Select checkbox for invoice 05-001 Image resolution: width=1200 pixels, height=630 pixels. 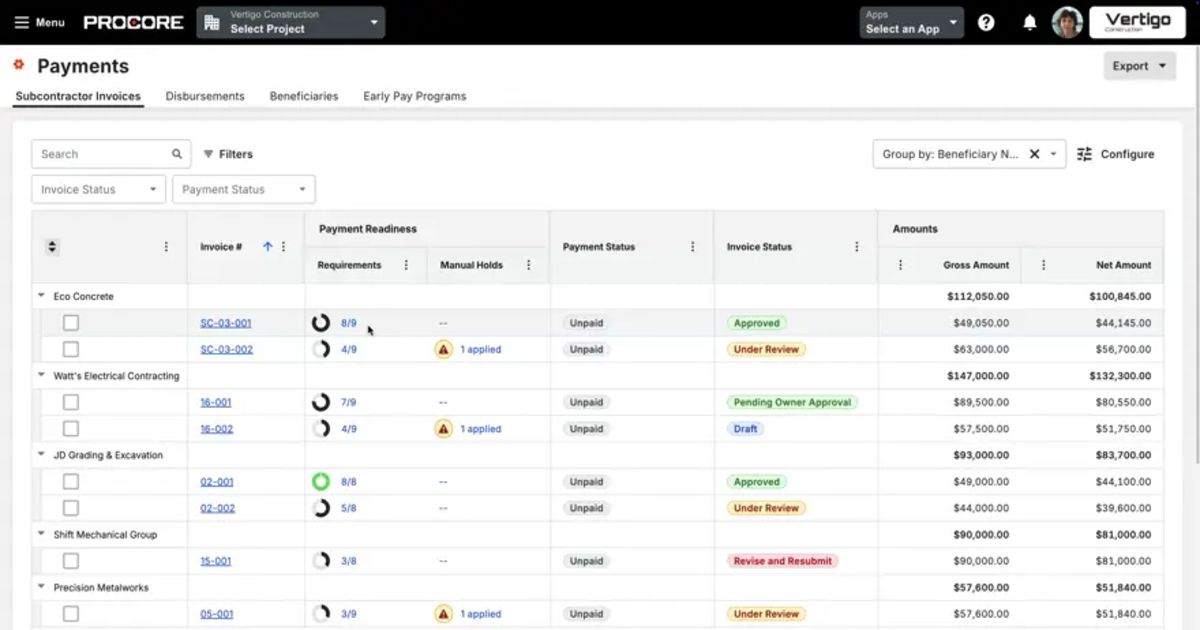(71, 614)
